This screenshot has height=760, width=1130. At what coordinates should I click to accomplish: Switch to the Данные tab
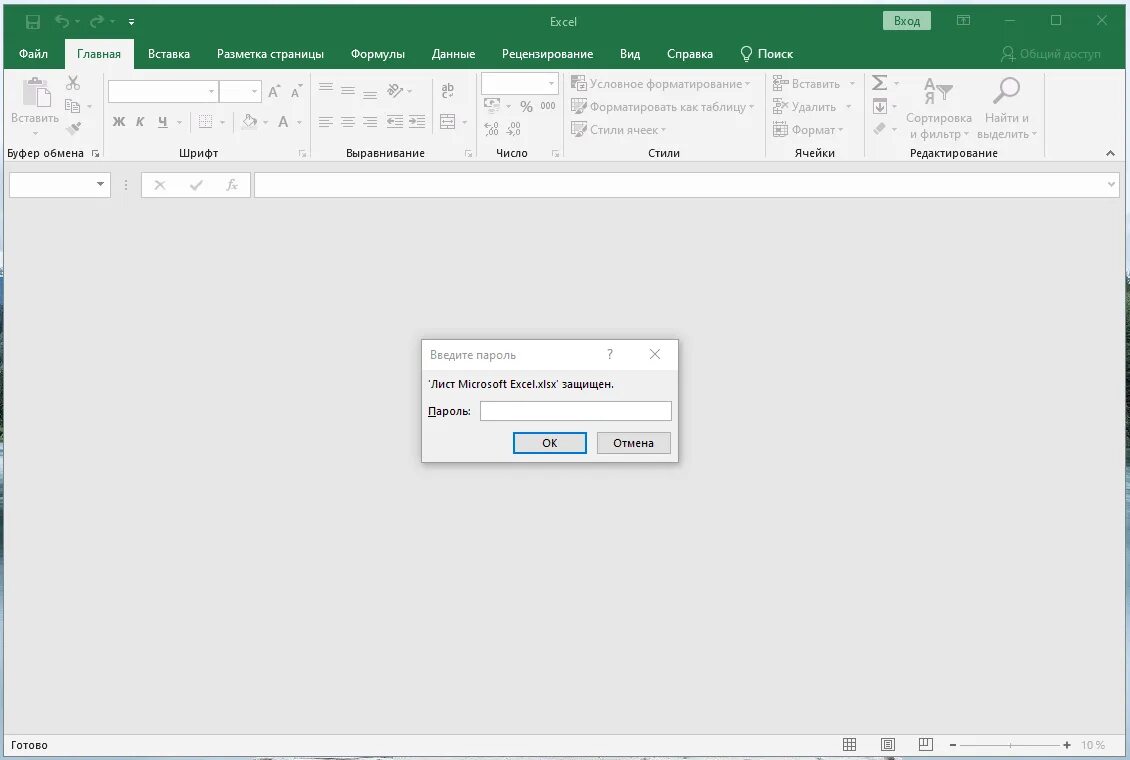pos(453,54)
